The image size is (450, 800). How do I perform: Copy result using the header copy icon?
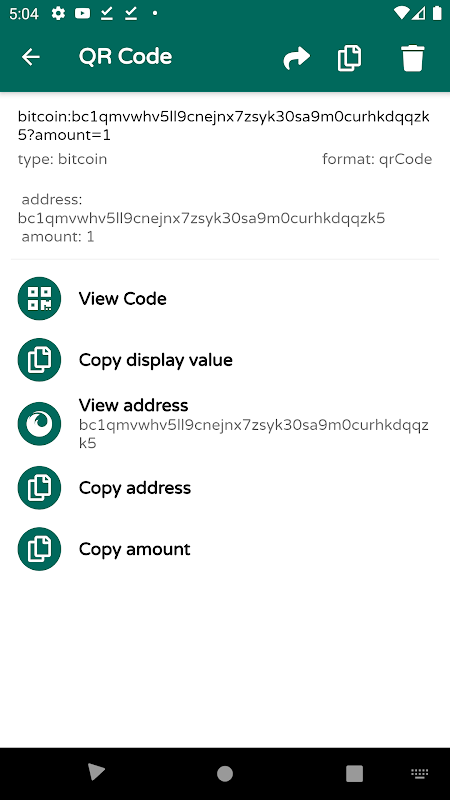click(349, 58)
